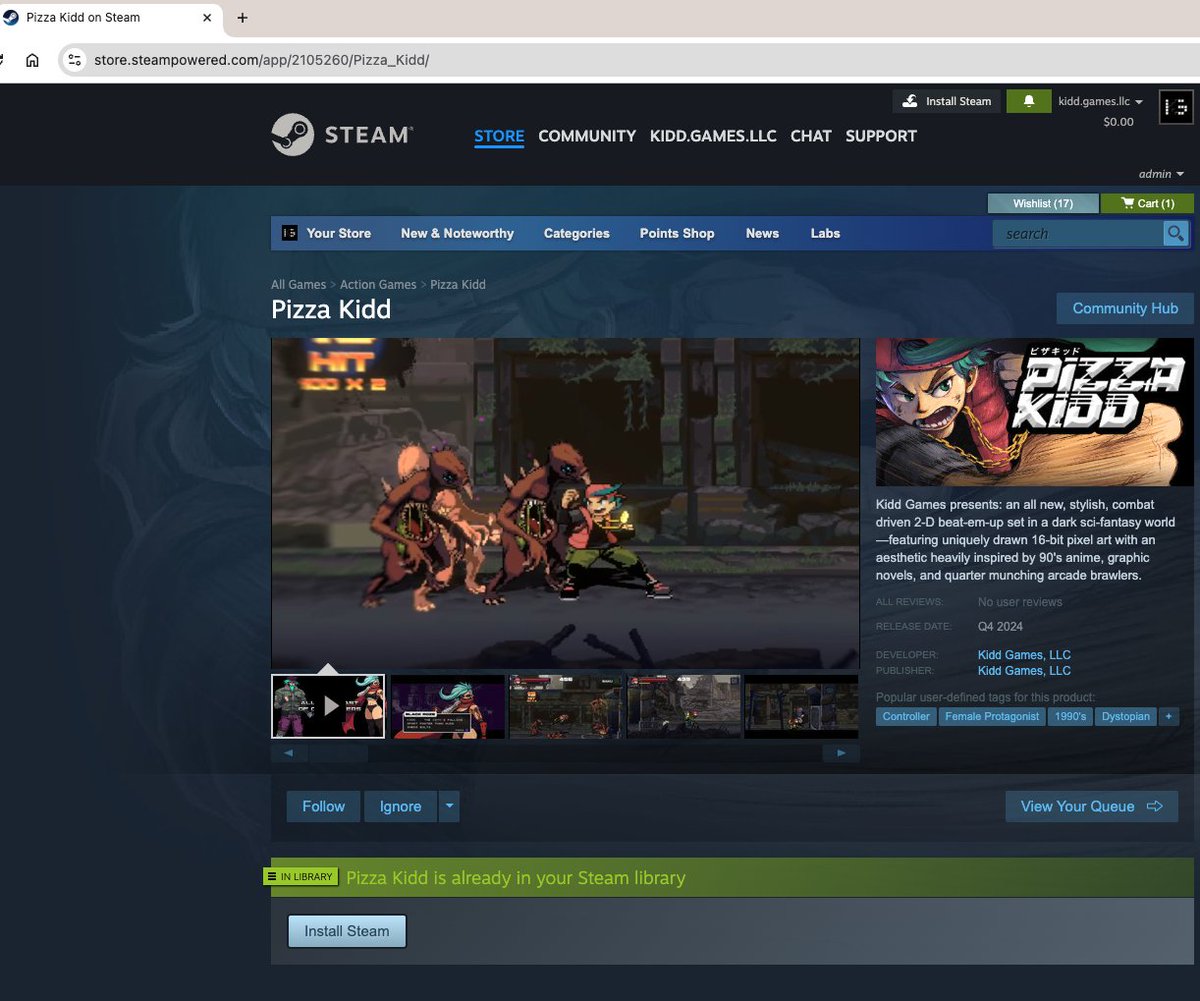The image size is (1200, 1001).
Task: Open Your Store menu
Action: 339,233
